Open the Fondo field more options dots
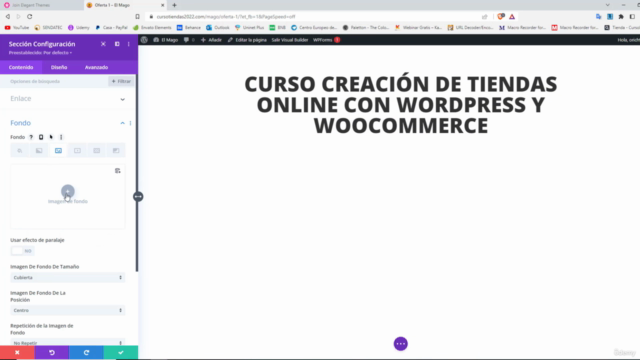The height and width of the screenshot is (360, 640). [x=61, y=137]
